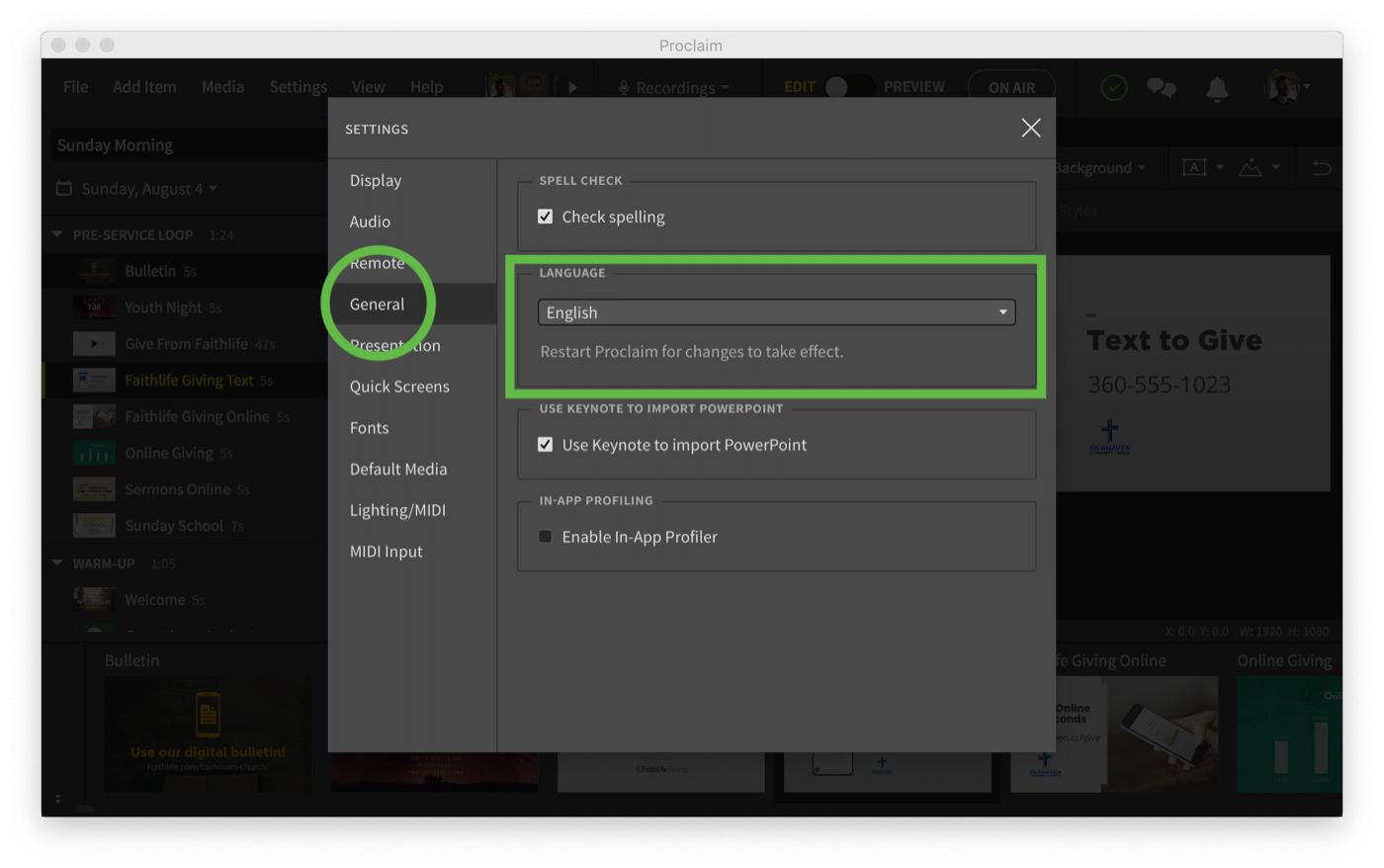Open the chat bubbles icon
This screenshot has height=868, width=1384.
click(1162, 88)
